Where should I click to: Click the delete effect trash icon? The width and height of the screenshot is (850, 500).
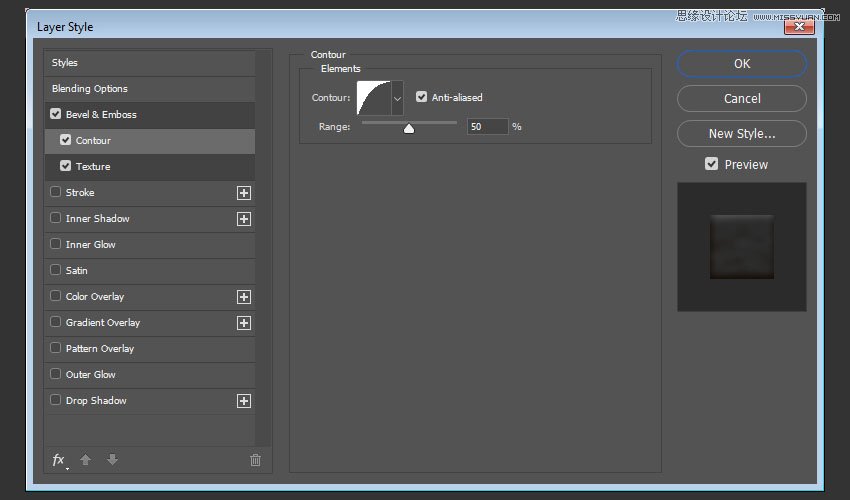255,460
